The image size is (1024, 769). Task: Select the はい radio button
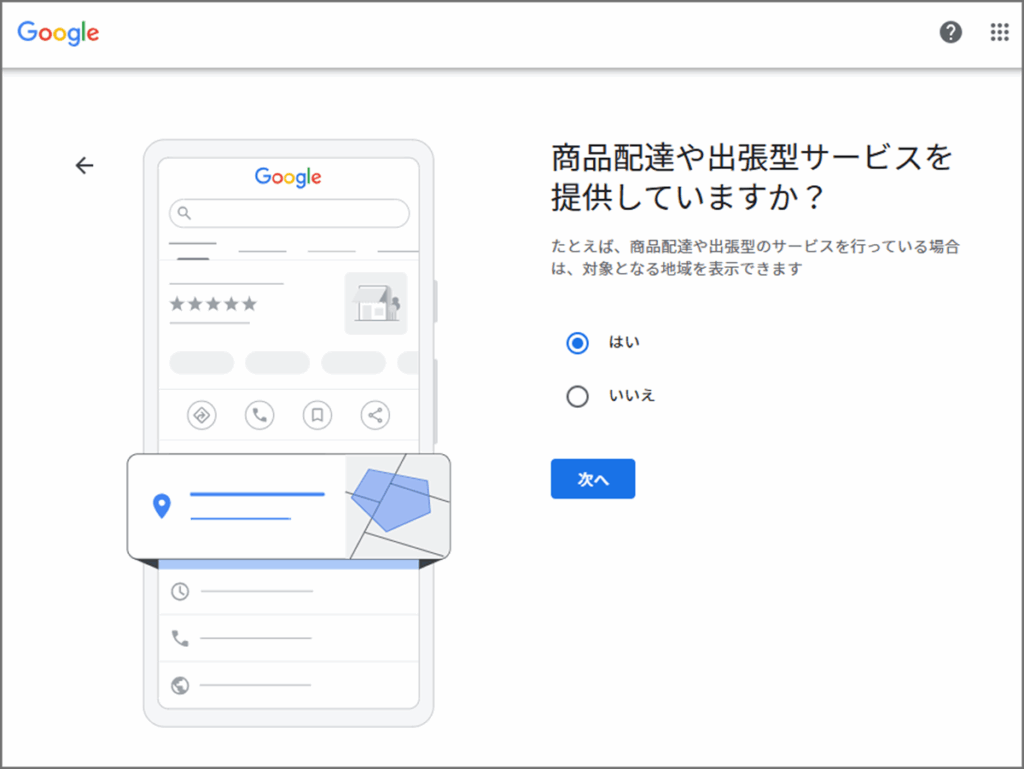(577, 343)
